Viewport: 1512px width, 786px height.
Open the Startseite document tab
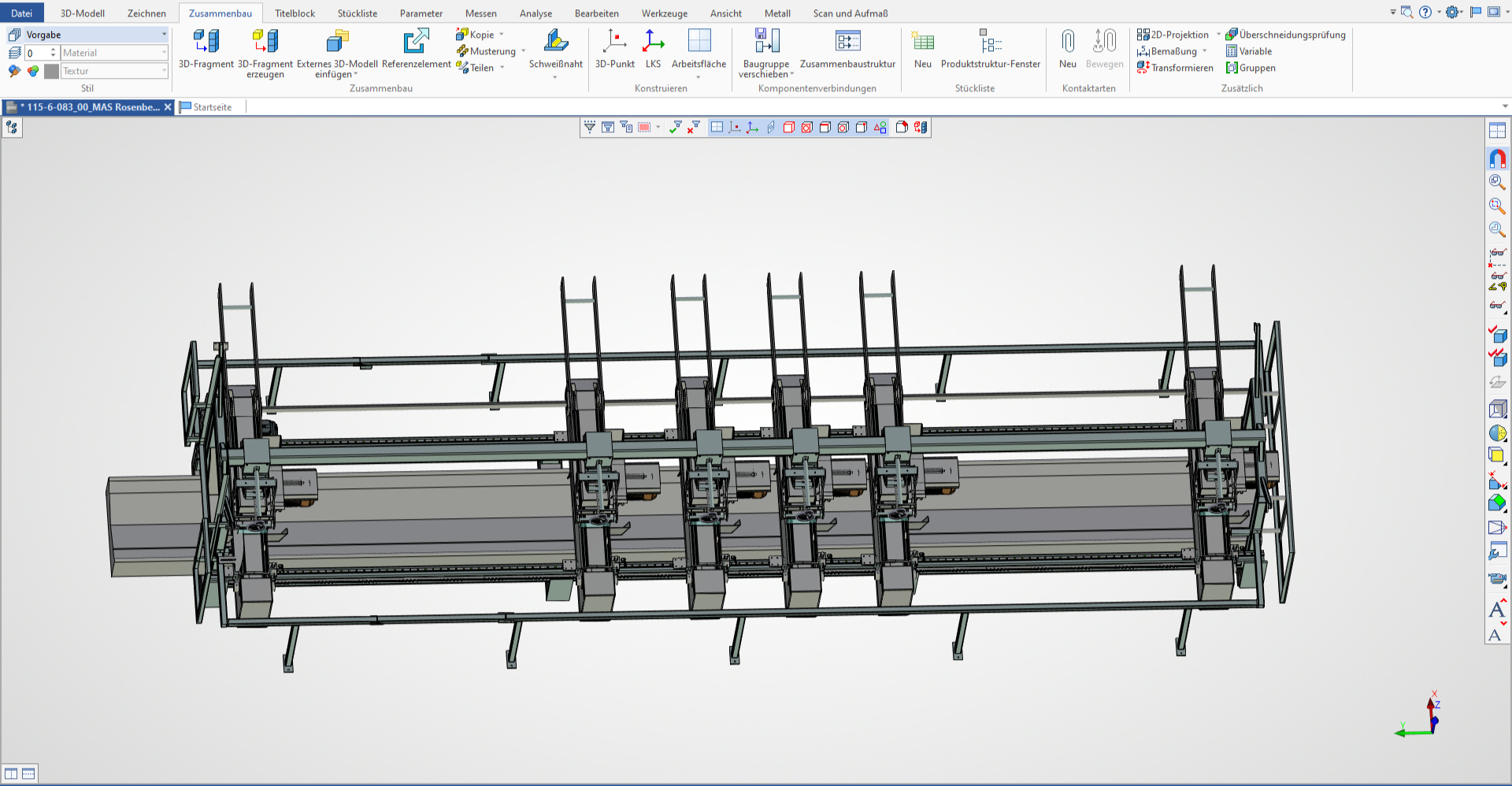point(212,107)
